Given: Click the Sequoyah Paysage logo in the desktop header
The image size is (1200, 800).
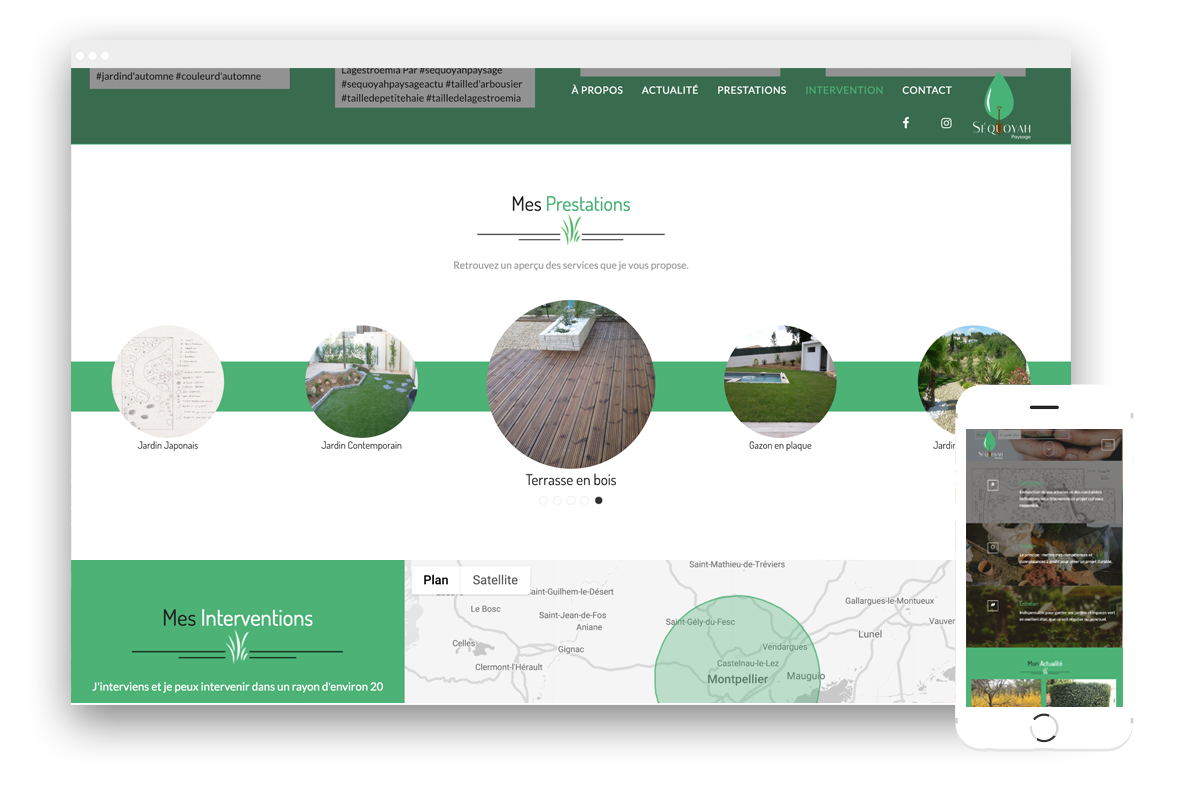Looking at the screenshot, I should (1002, 106).
